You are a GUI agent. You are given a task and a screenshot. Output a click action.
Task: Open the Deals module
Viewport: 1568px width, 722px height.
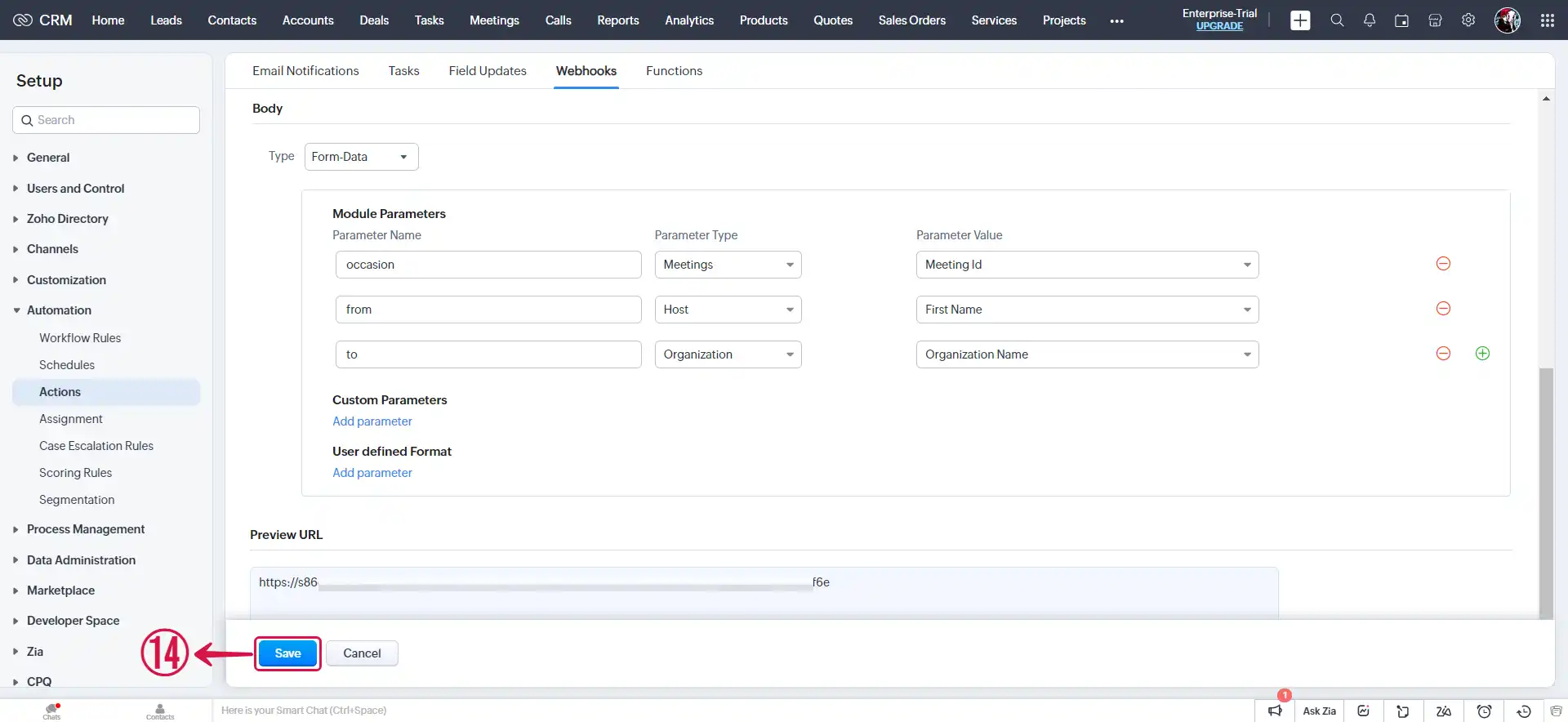pyautogui.click(x=374, y=20)
